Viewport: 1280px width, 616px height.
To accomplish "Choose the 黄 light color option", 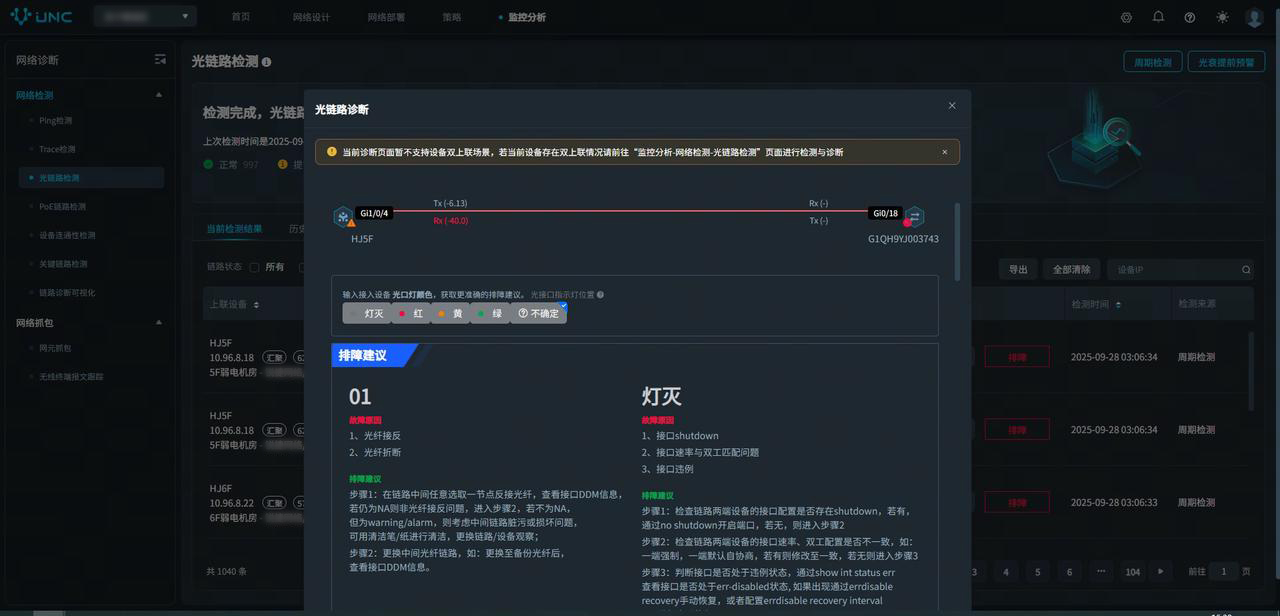I will [x=451, y=313].
